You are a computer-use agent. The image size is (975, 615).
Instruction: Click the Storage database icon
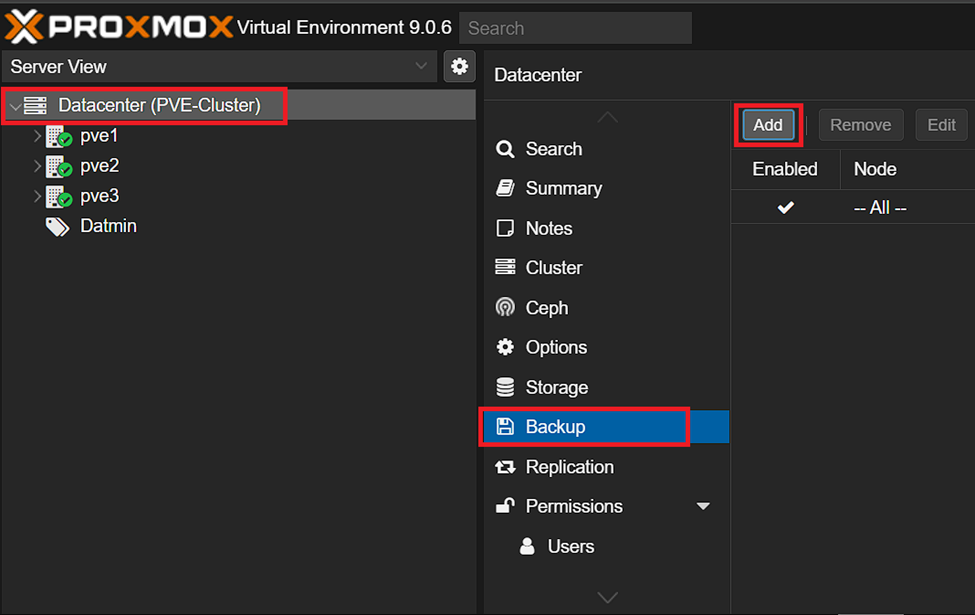coord(506,387)
